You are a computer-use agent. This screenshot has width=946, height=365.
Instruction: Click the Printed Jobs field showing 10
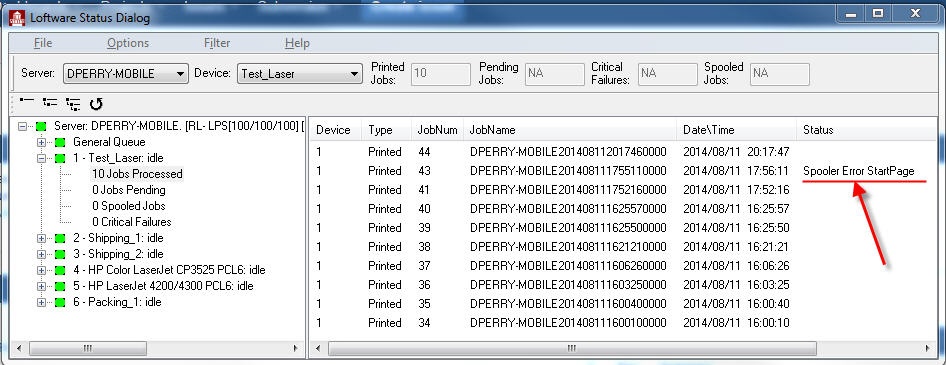pyautogui.click(x=440, y=74)
